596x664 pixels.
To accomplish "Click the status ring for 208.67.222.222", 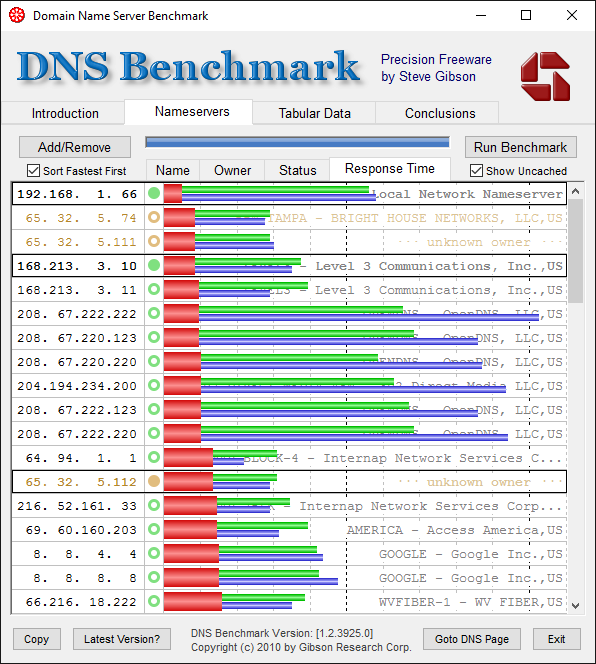I will pos(154,313).
